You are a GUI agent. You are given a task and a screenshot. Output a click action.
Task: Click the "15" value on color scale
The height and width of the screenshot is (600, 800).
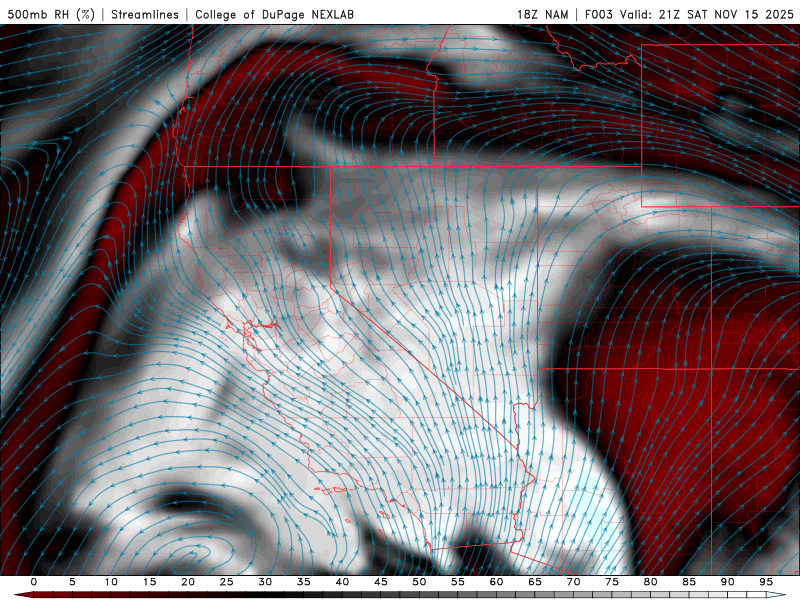[149, 582]
